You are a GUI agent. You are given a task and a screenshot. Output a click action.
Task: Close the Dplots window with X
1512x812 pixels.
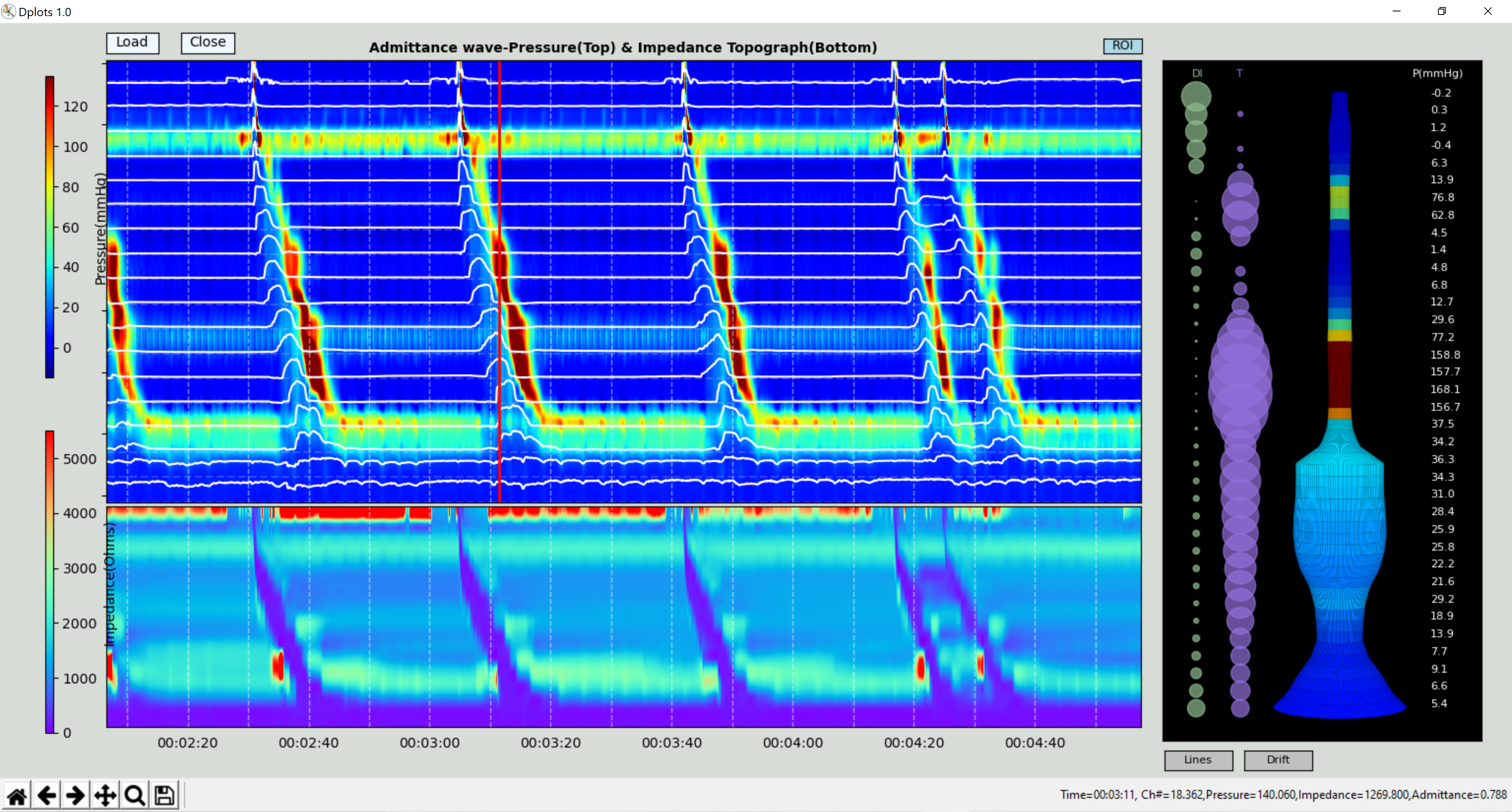[x=1487, y=11]
